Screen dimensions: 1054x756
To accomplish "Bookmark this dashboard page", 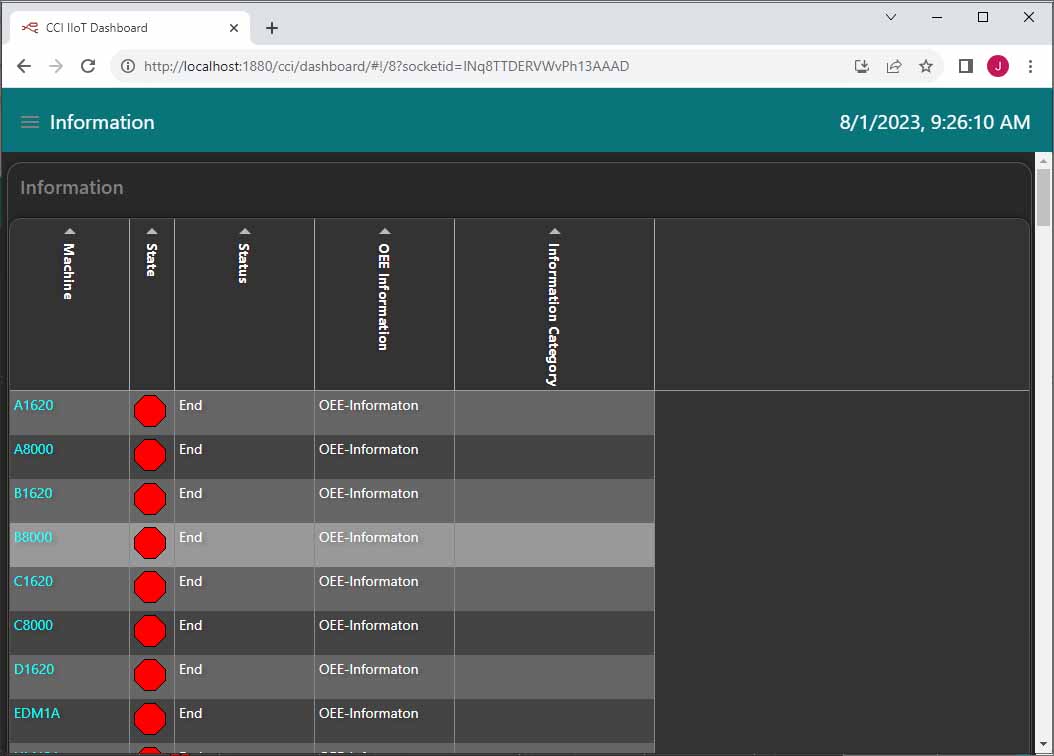I will [x=926, y=66].
